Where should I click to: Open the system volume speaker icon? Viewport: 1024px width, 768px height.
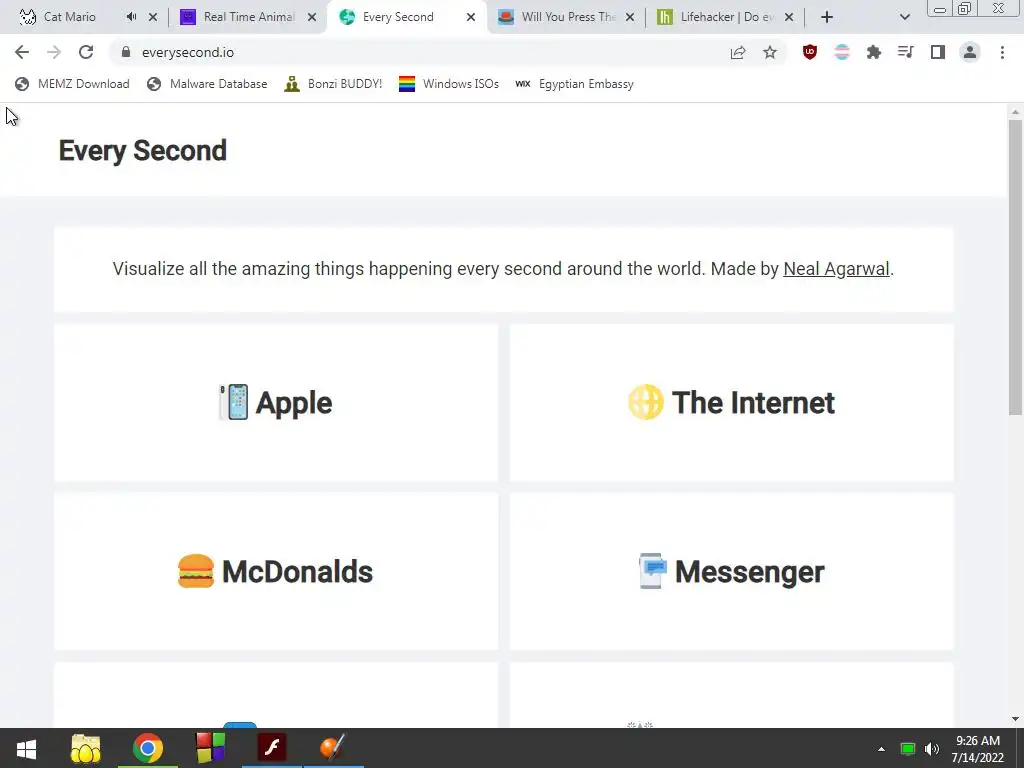932,748
